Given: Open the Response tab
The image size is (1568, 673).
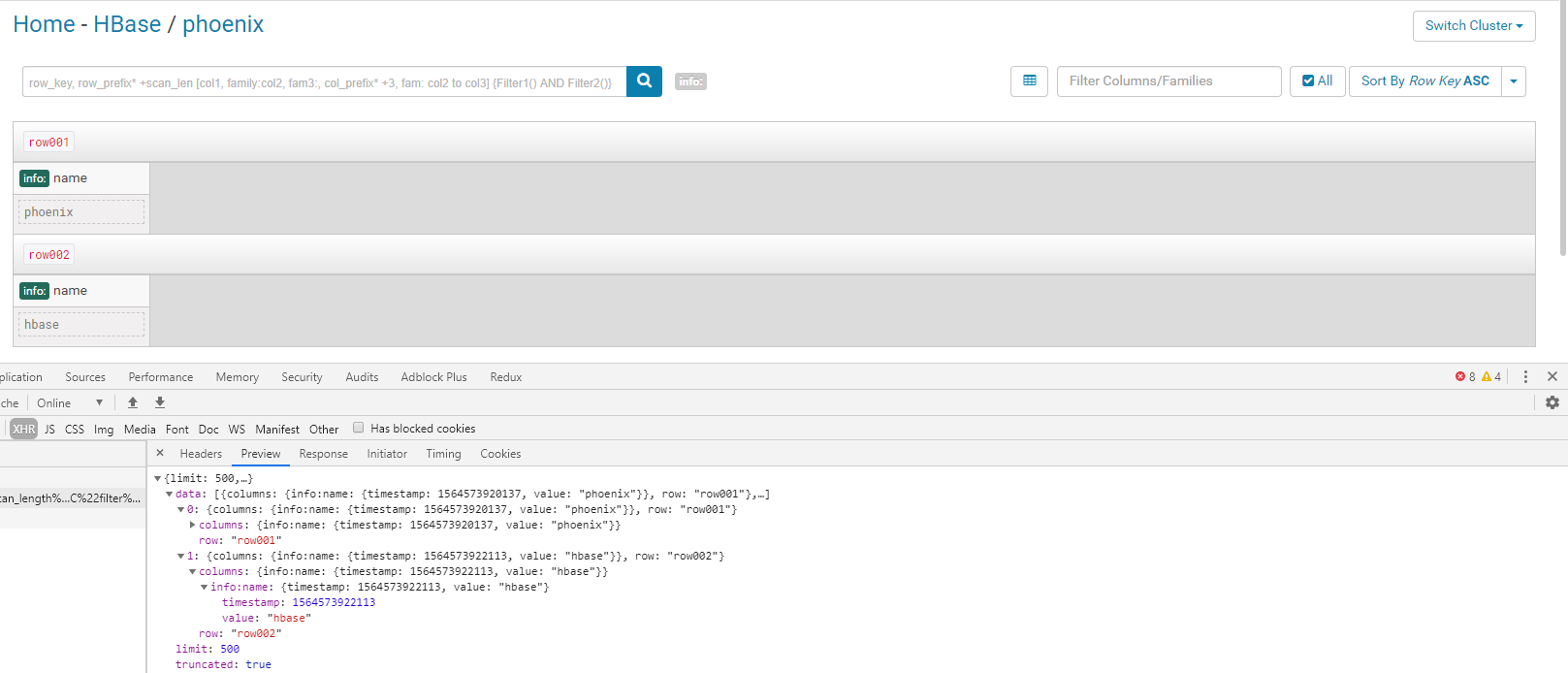Looking at the screenshot, I should pos(323,453).
